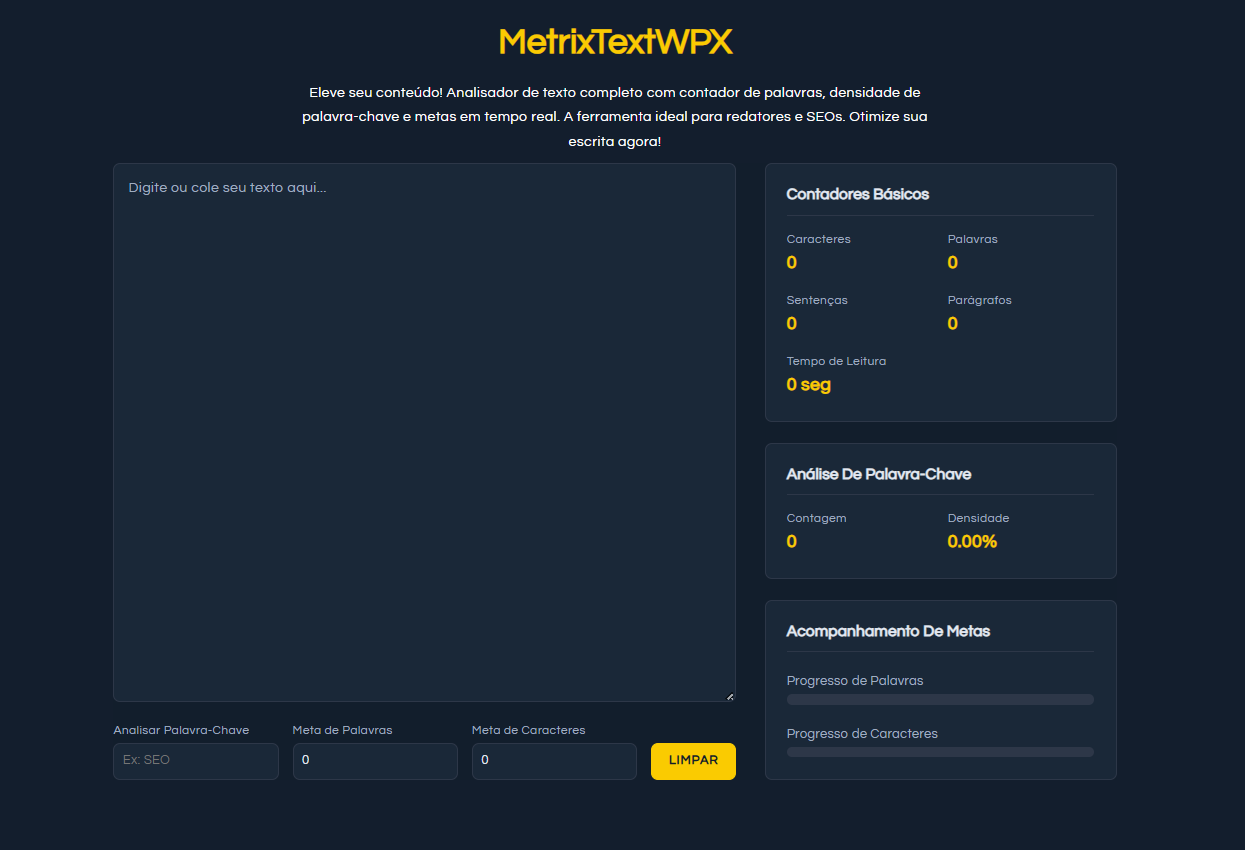Viewport: 1245px width, 850px height.
Task: Click the Sentenças counter value
Action: (x=791, y=323)
